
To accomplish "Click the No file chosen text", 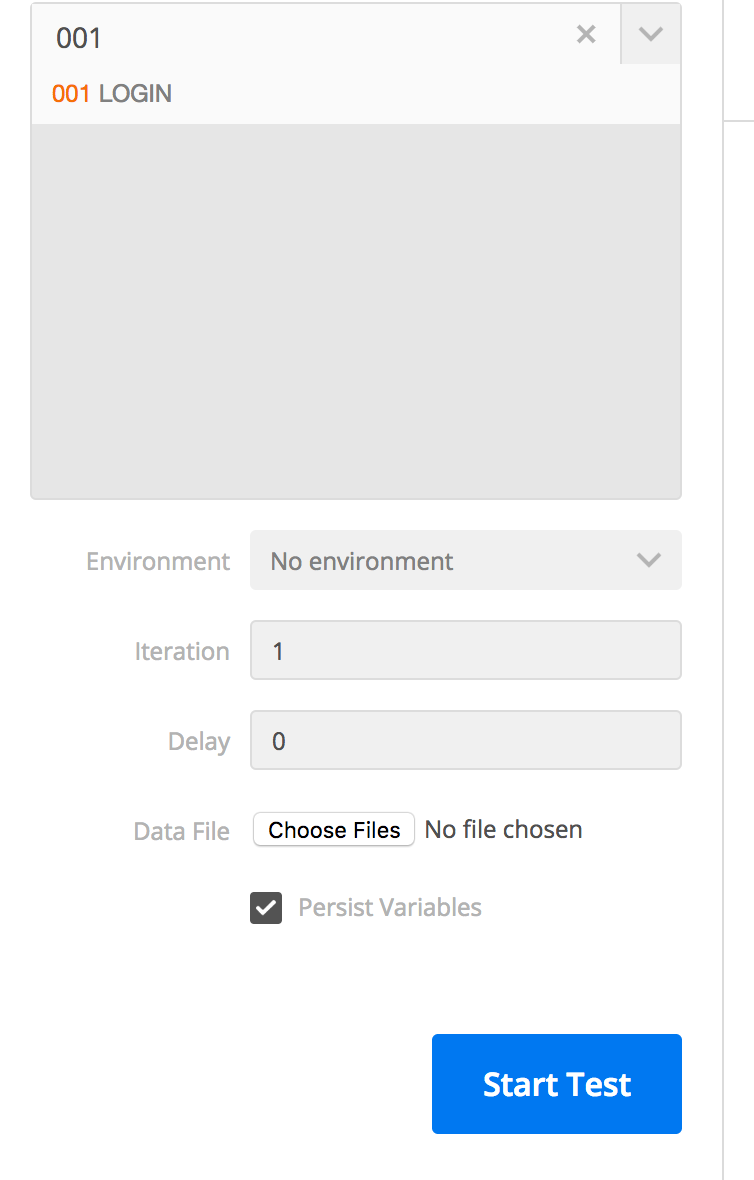I will (503, 830).
